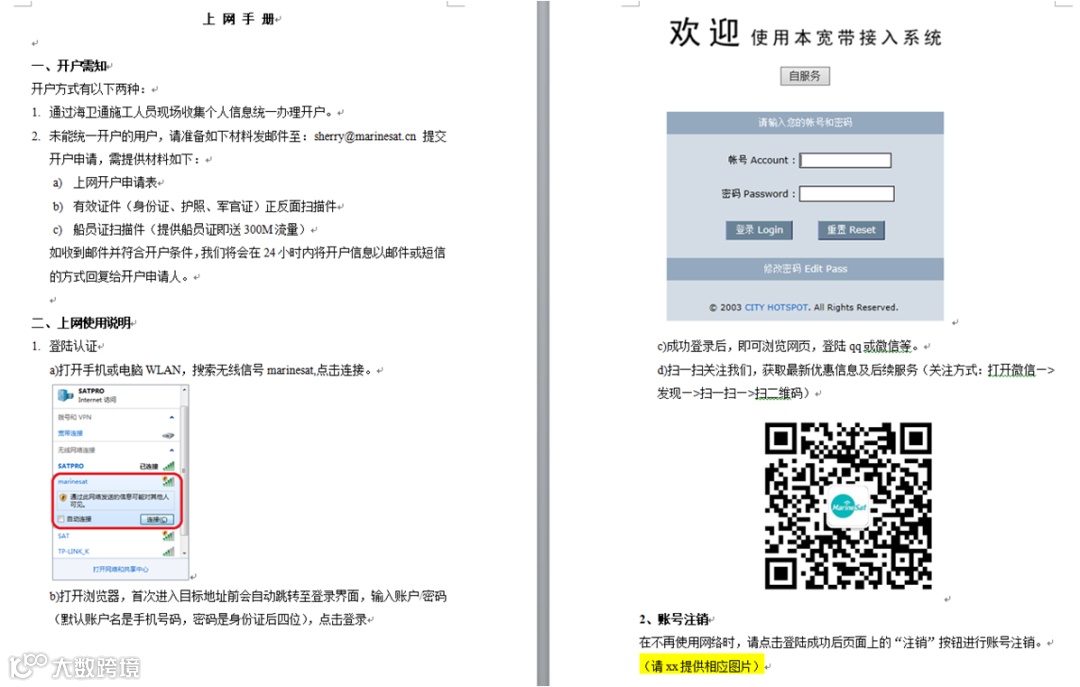Click the 宽带连接 modem icon
The height and width of the screenshot is (687, 1080).
pyautogui.click(x=167, y=435)
